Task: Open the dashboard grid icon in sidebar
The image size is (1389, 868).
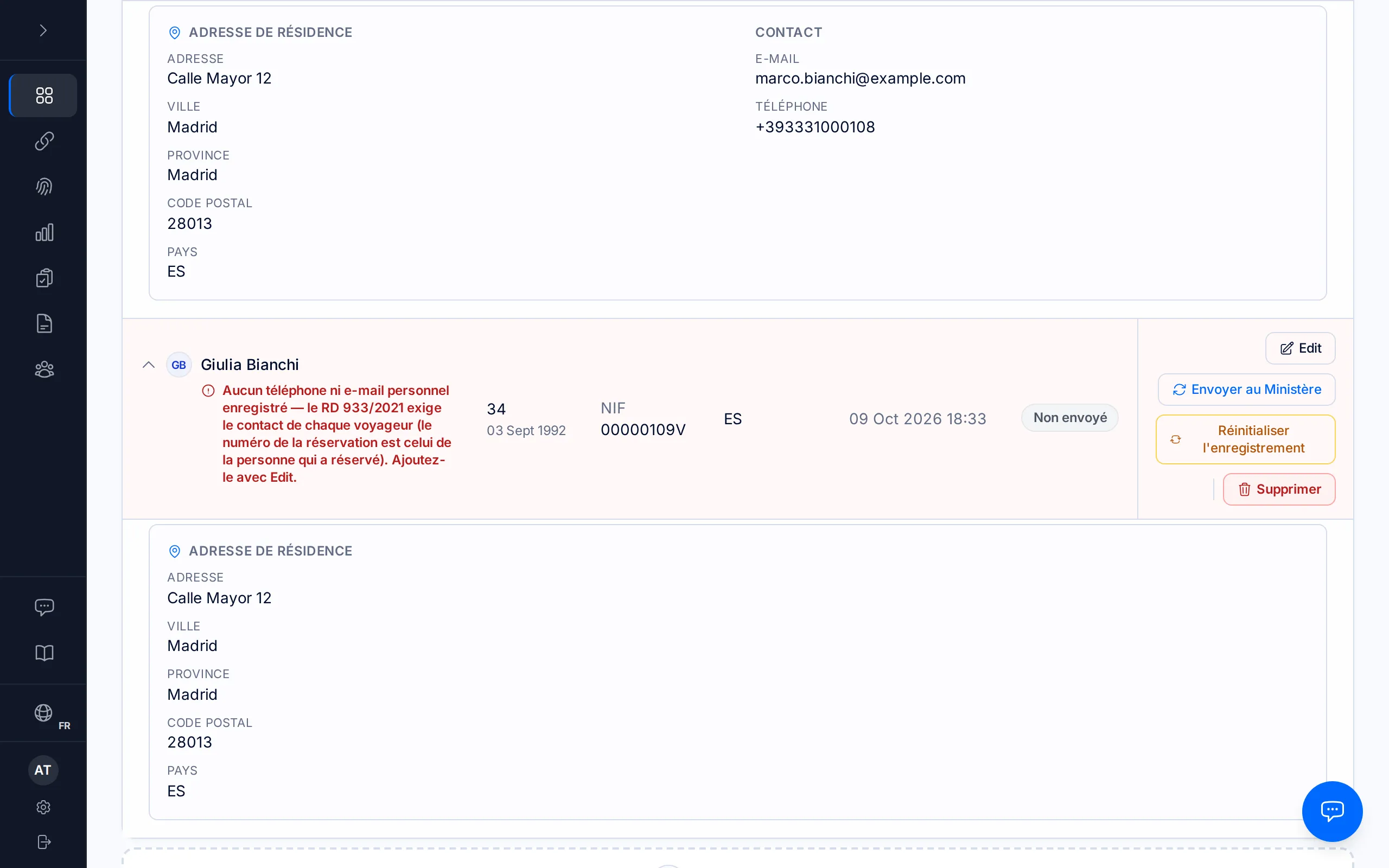Action: (x=43, y=95)
